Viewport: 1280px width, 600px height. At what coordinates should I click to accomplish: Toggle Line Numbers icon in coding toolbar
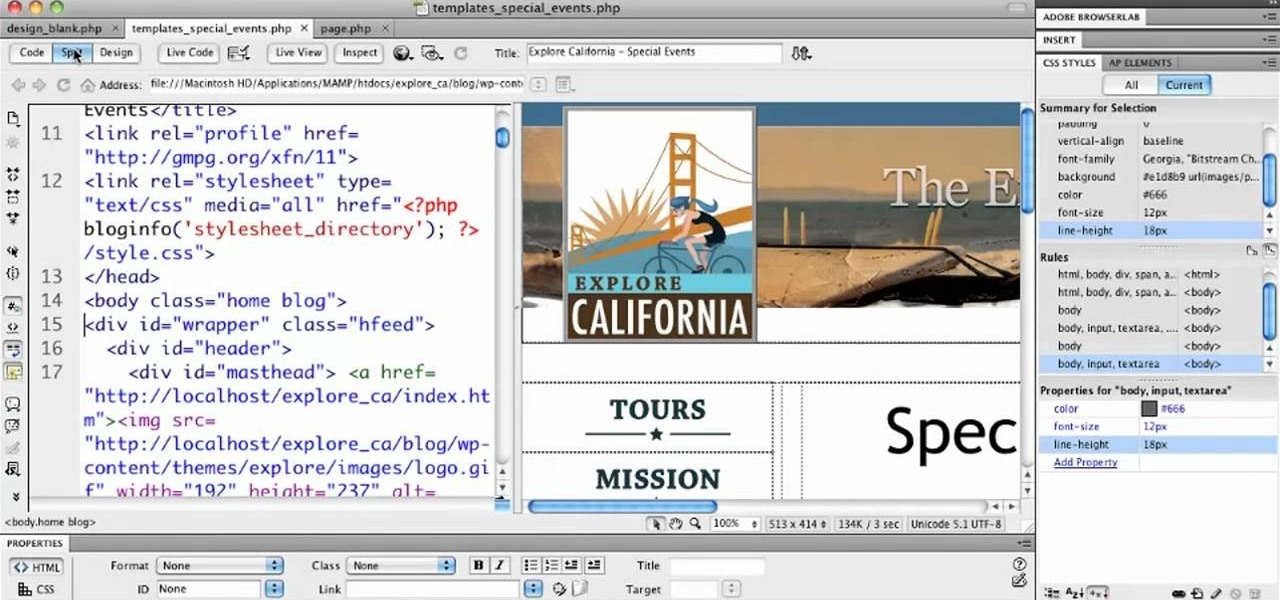pyautogui.click(x=14, y=306)
